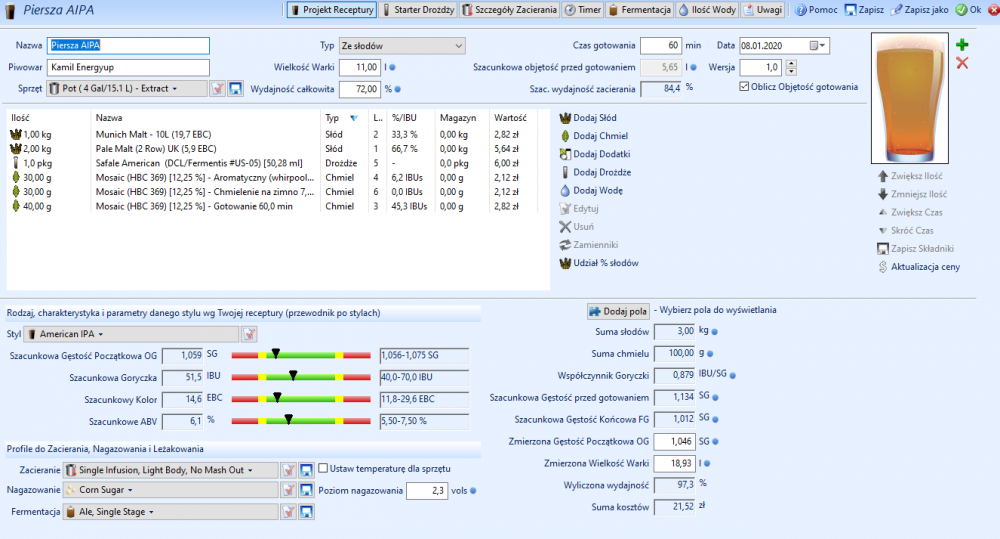Viewport: 1000px width, 539px height.
Task: Click the Dodaj Wodę water drop icon
Action: click(x=565, y=190)
